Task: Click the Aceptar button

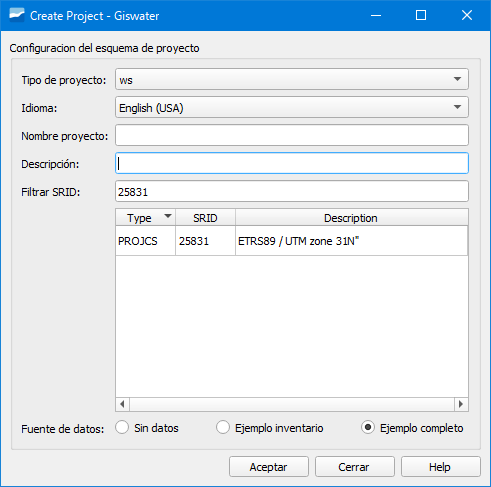Action: [269, 467]
